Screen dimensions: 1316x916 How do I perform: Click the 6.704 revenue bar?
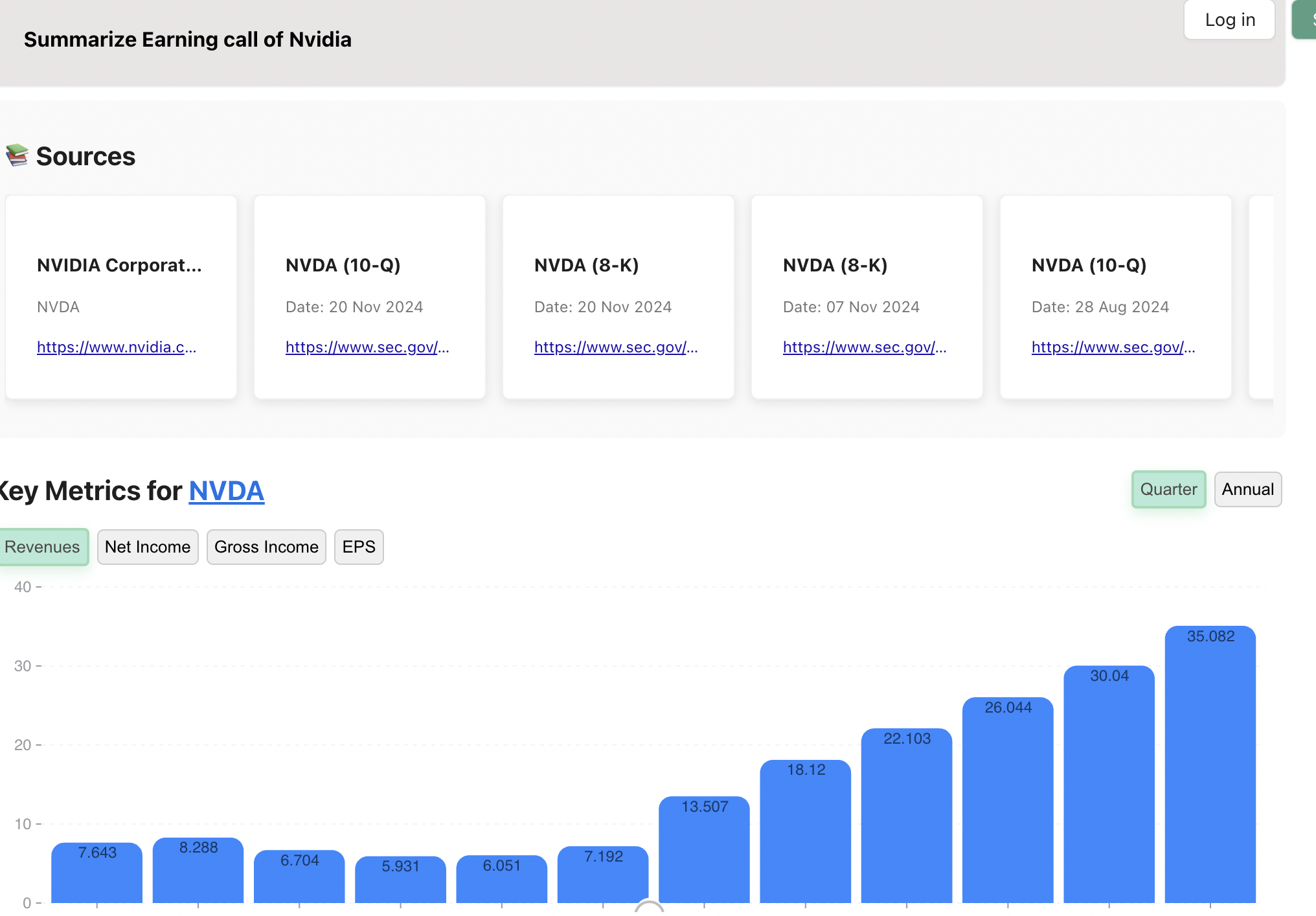point(299,876)
